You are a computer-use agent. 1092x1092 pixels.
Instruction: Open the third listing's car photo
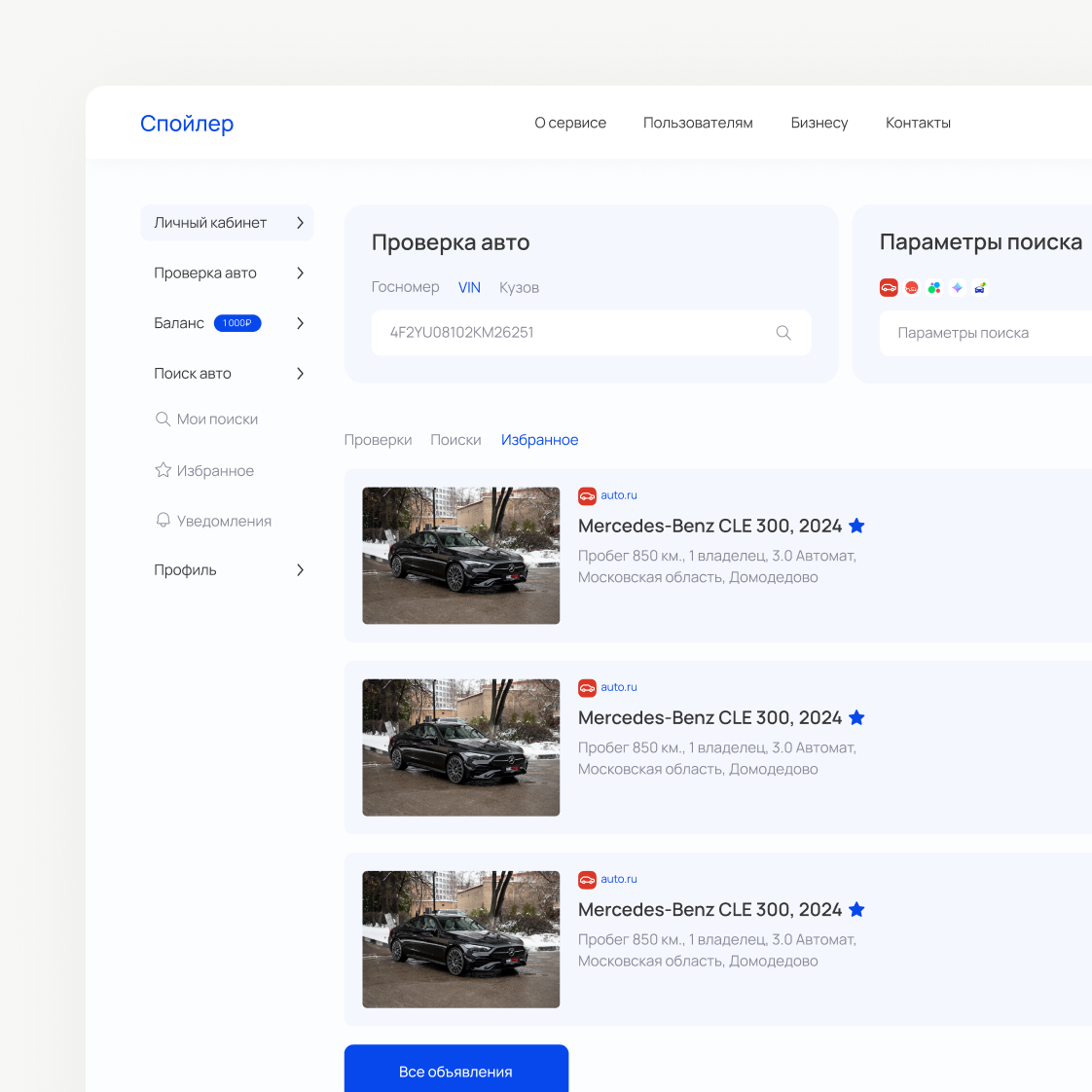[x=461, y=939]
